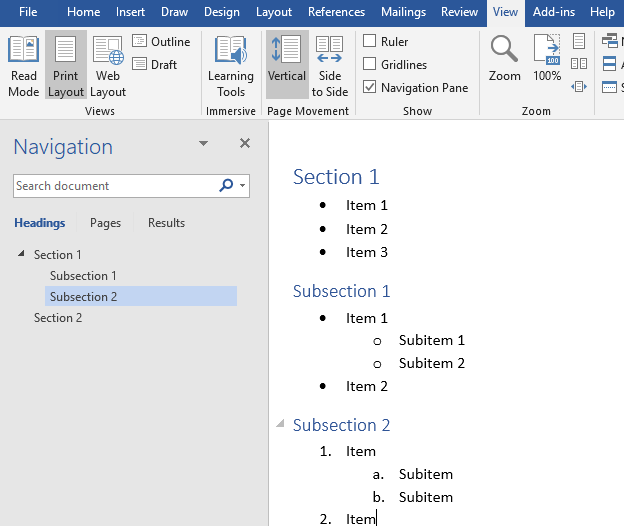Jump to Section 2 in navigation
Viewport: 624px width, 526px height.
[x=58, y=318]
